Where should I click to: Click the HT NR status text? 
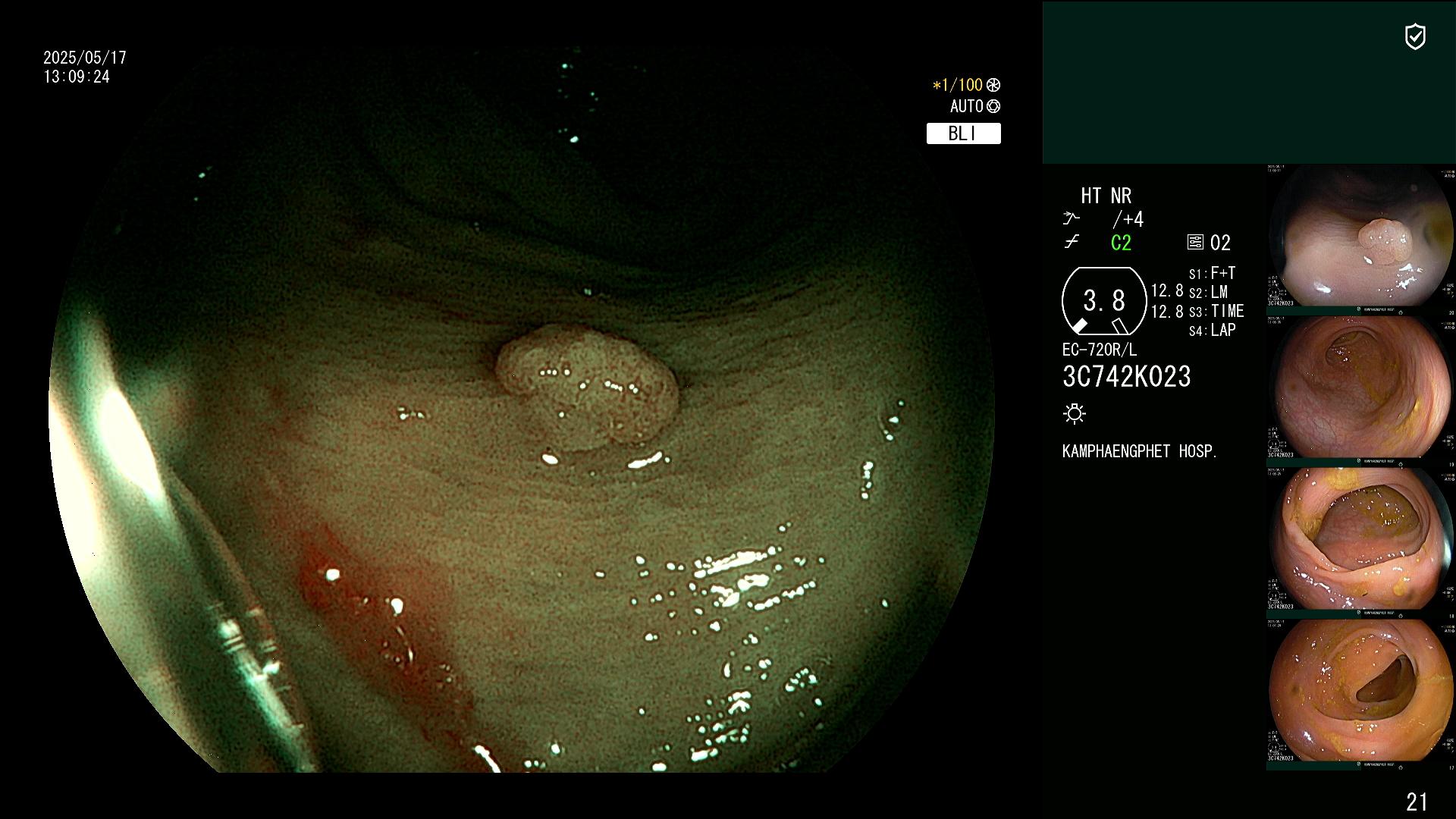point(1106,196)
